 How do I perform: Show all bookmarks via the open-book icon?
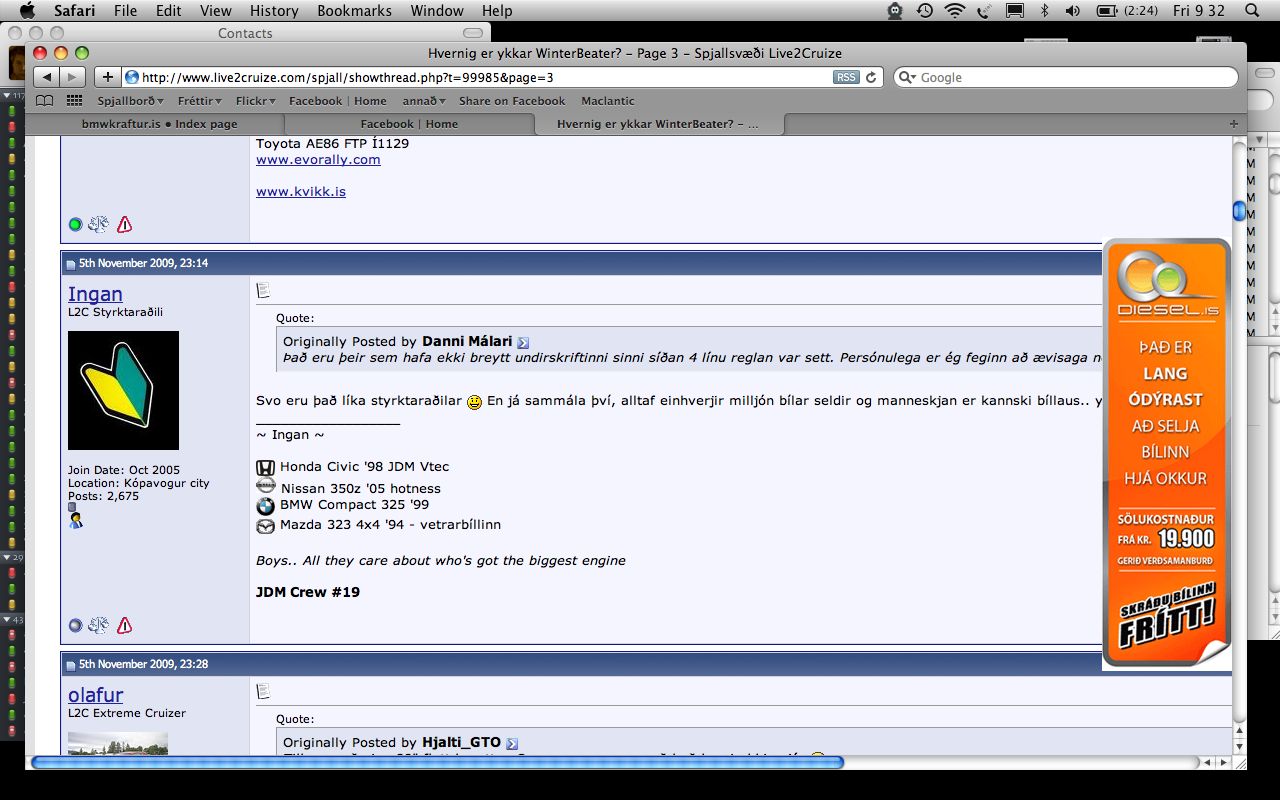(45, 101)
